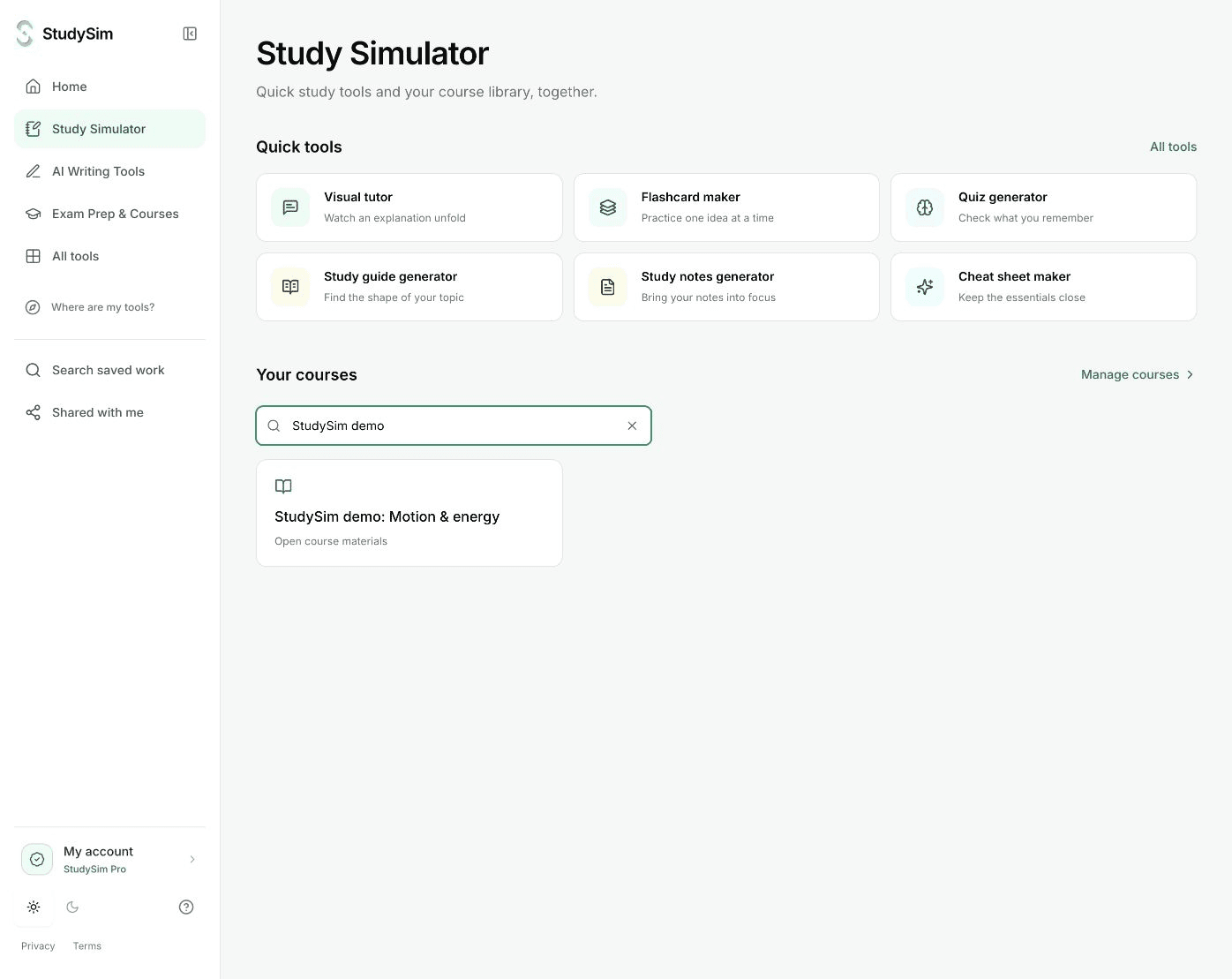The width and height of the screenshot is (1232, 979).
Task: Click 'Open course materials' text
Action: pyautogui.click(x=331, y=541)
